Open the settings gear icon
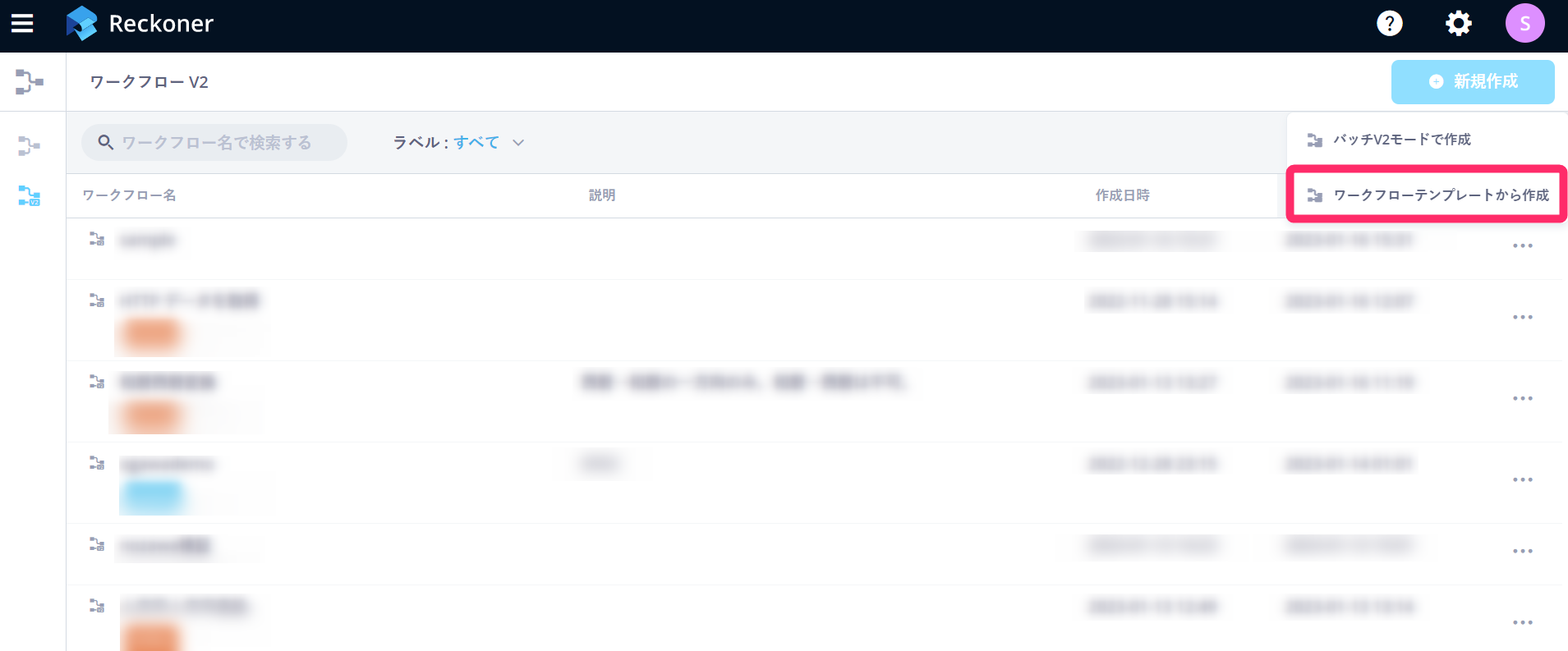The height and width of the screenshot is (651, 1568). point(1458,24)
